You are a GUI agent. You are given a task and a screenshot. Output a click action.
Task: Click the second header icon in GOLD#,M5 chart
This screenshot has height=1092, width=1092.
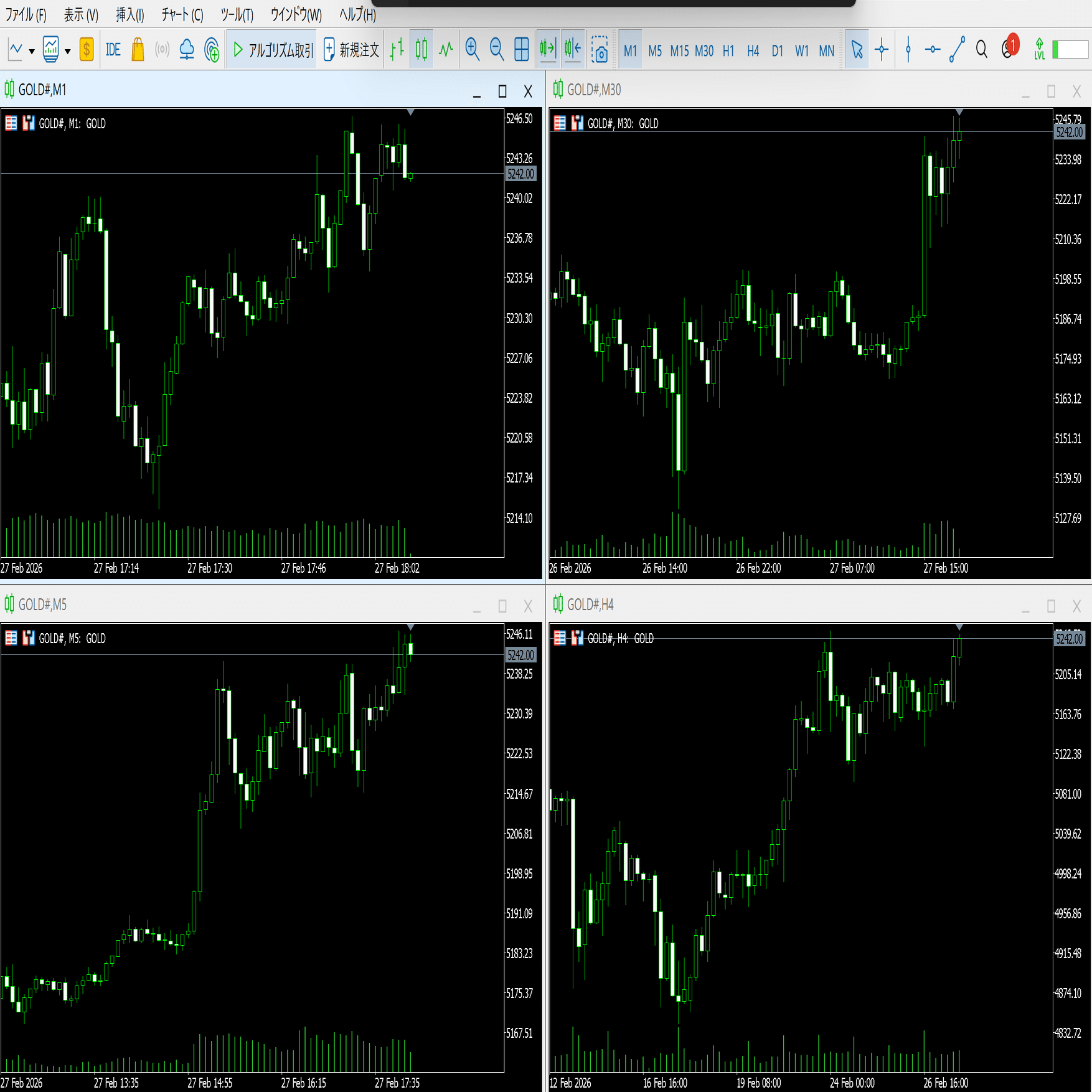pos(29,638)
